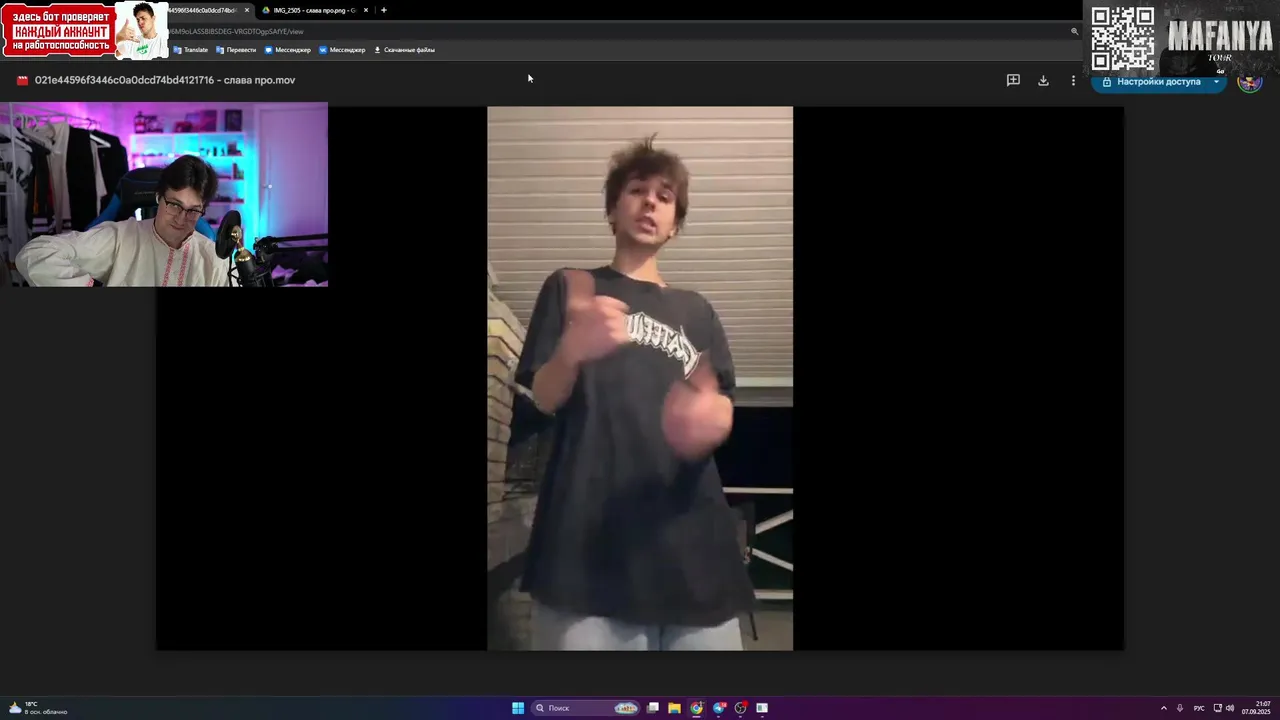Open the last pinned taskbar app icon
Viewport: 1280px width, 720px height.
(x=762, y=708)
